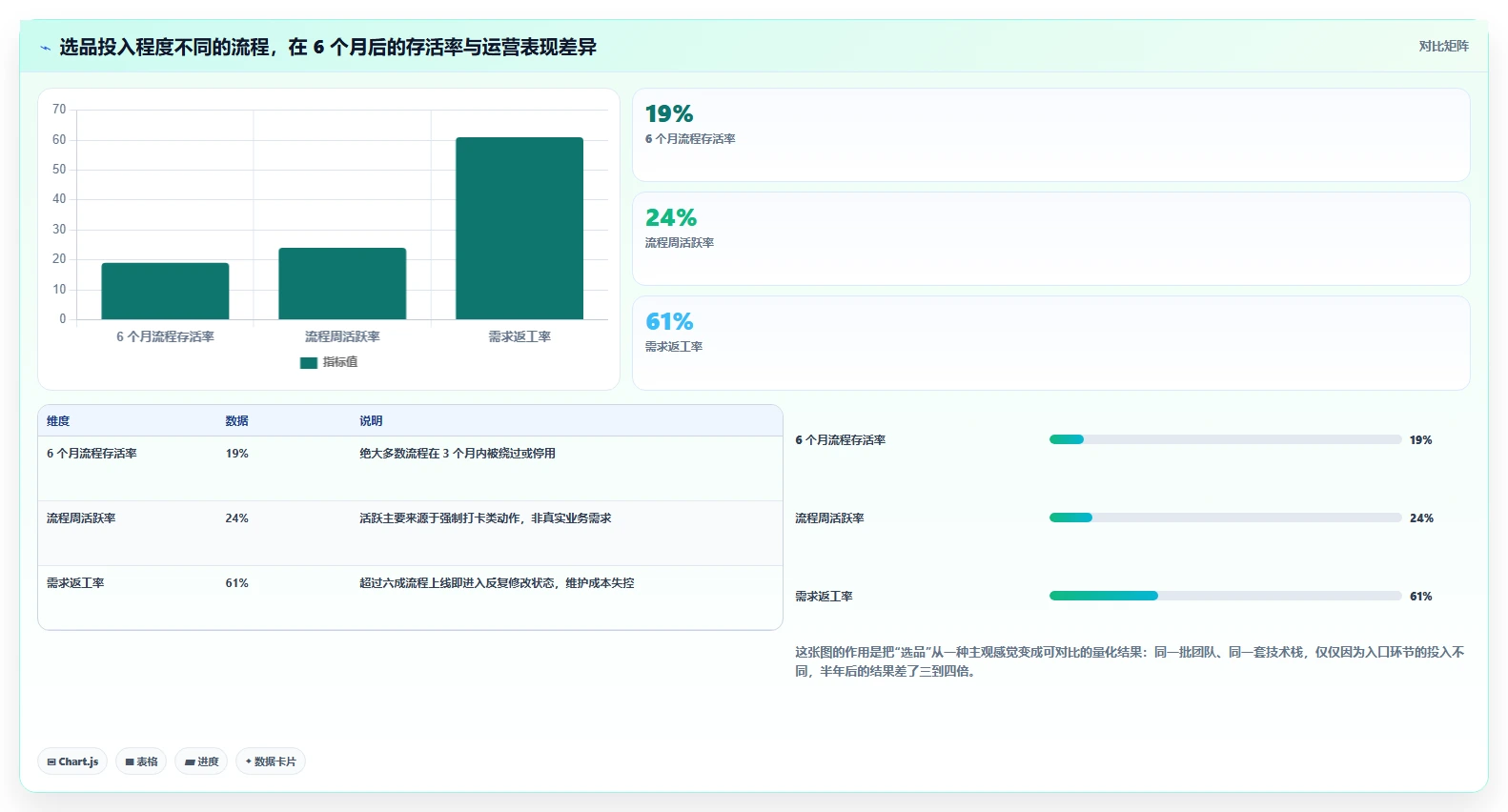1508x812 pixels.
Task: Click the 需求返工率 label beside progress bar
Action: [x=824, y=597]
